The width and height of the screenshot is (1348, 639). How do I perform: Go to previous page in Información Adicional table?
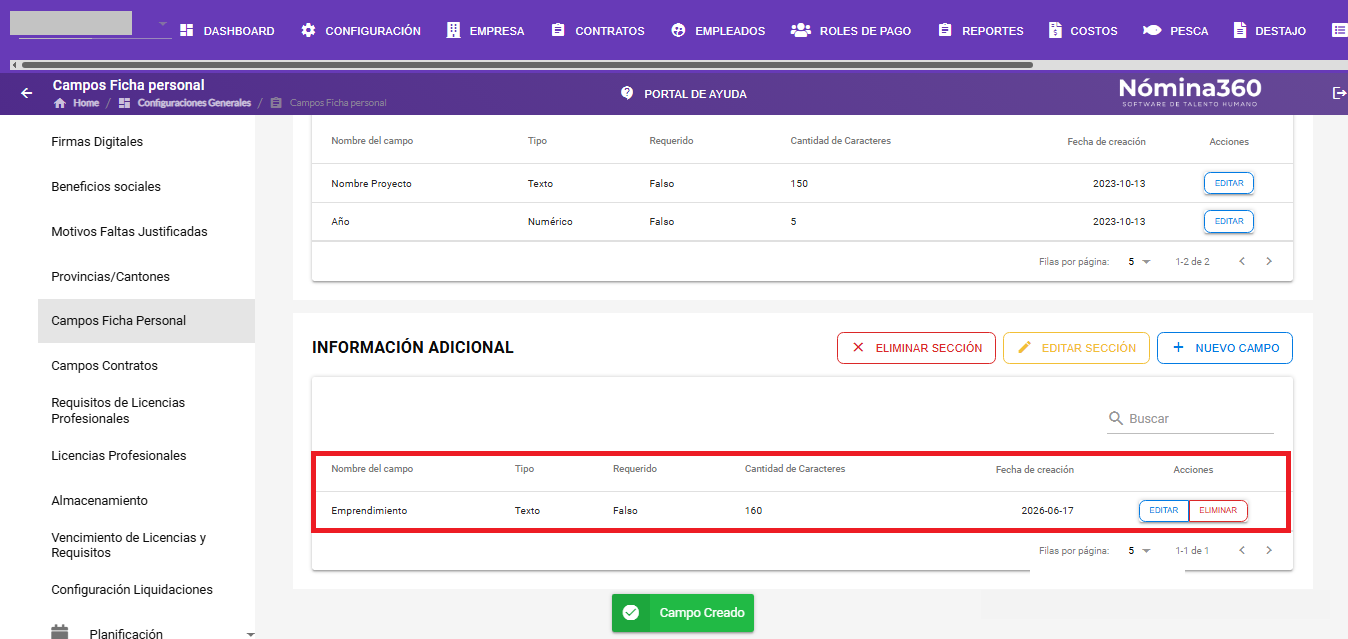(x=1242, y=550)
